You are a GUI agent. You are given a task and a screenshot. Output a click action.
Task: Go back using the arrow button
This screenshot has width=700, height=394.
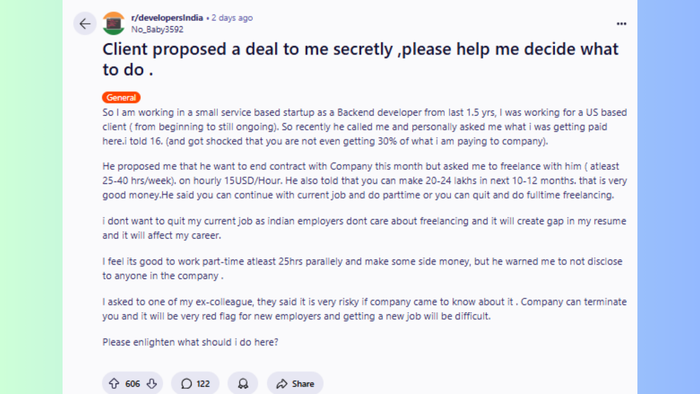[85, 24]
